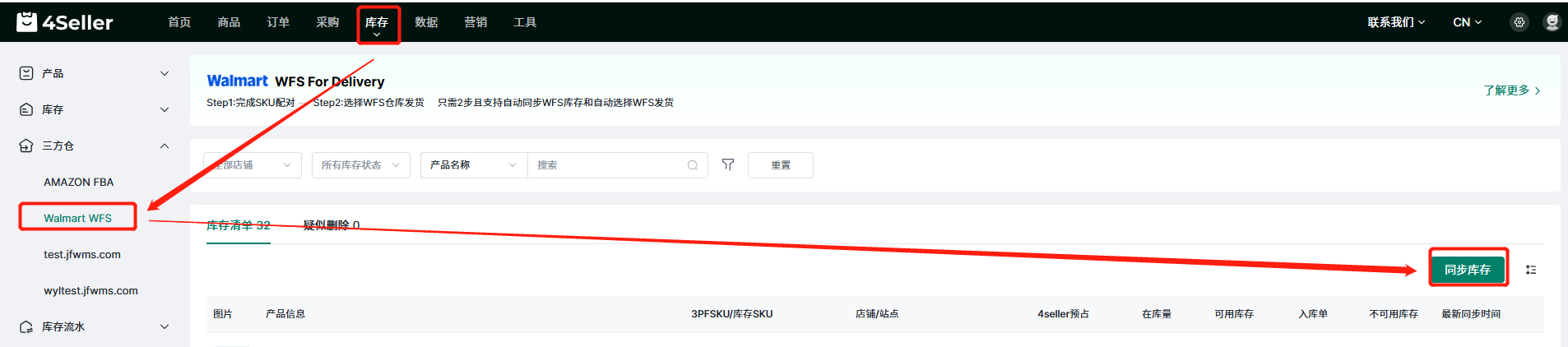Open 数据 in top navigation
This screenshot has height=347, width=1568.
426,22
